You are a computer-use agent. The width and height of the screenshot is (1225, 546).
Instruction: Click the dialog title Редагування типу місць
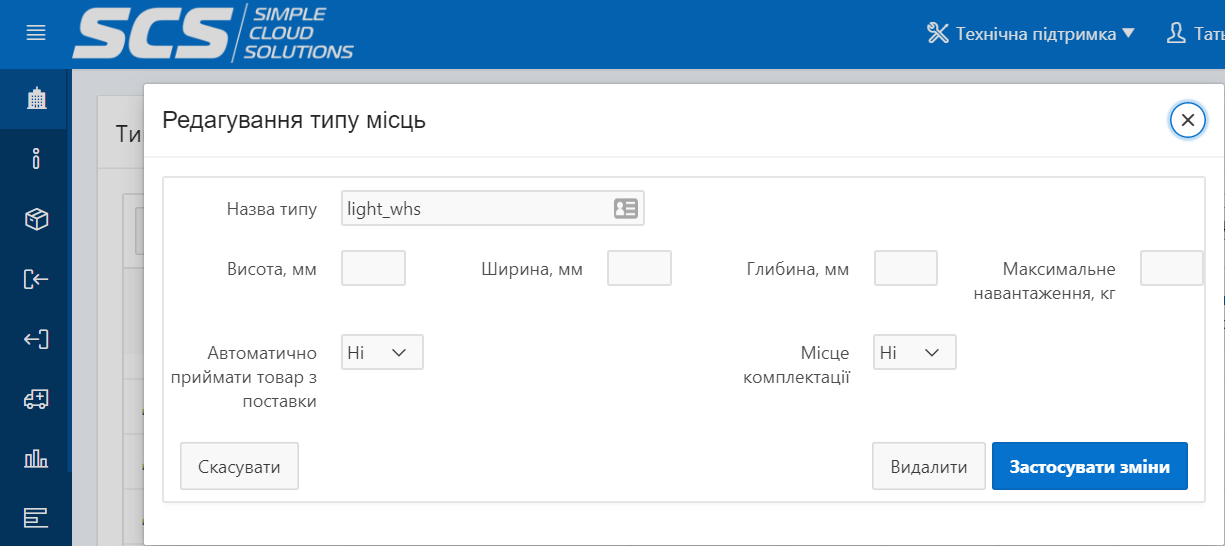[294, 121]
